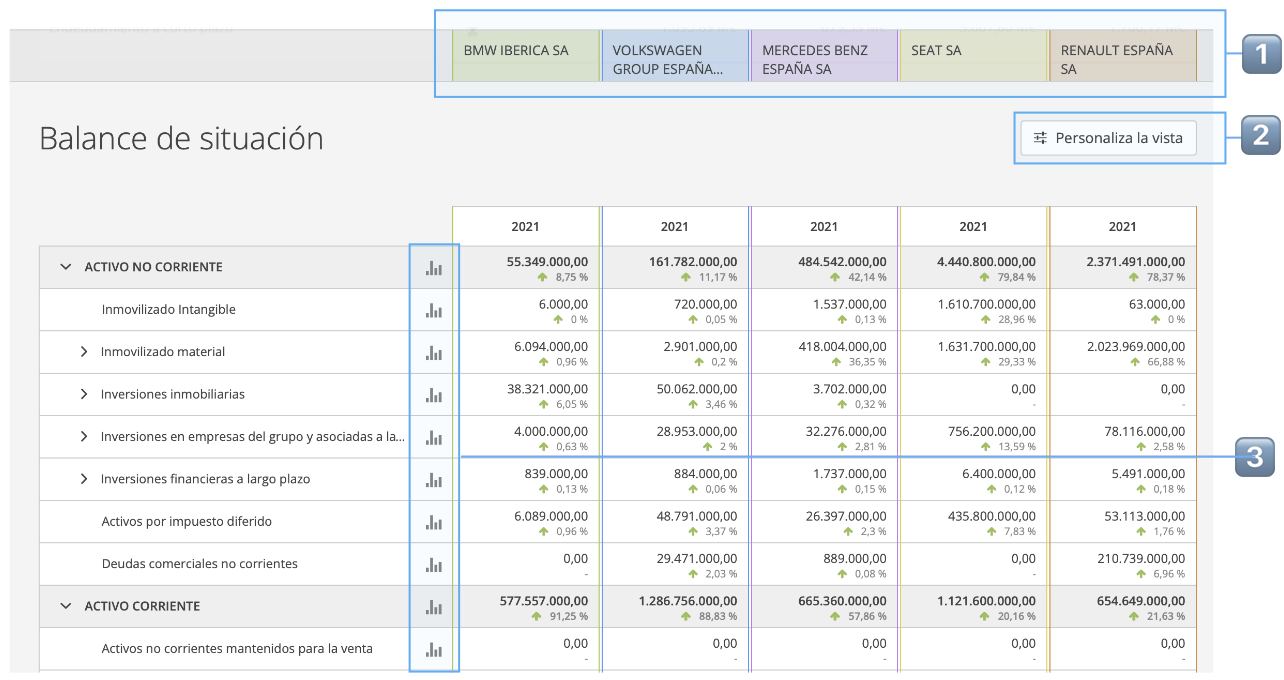1284x680 pixels.
Task: Expand Inversiones en empresas del grupo row
Action: point(84,437)
